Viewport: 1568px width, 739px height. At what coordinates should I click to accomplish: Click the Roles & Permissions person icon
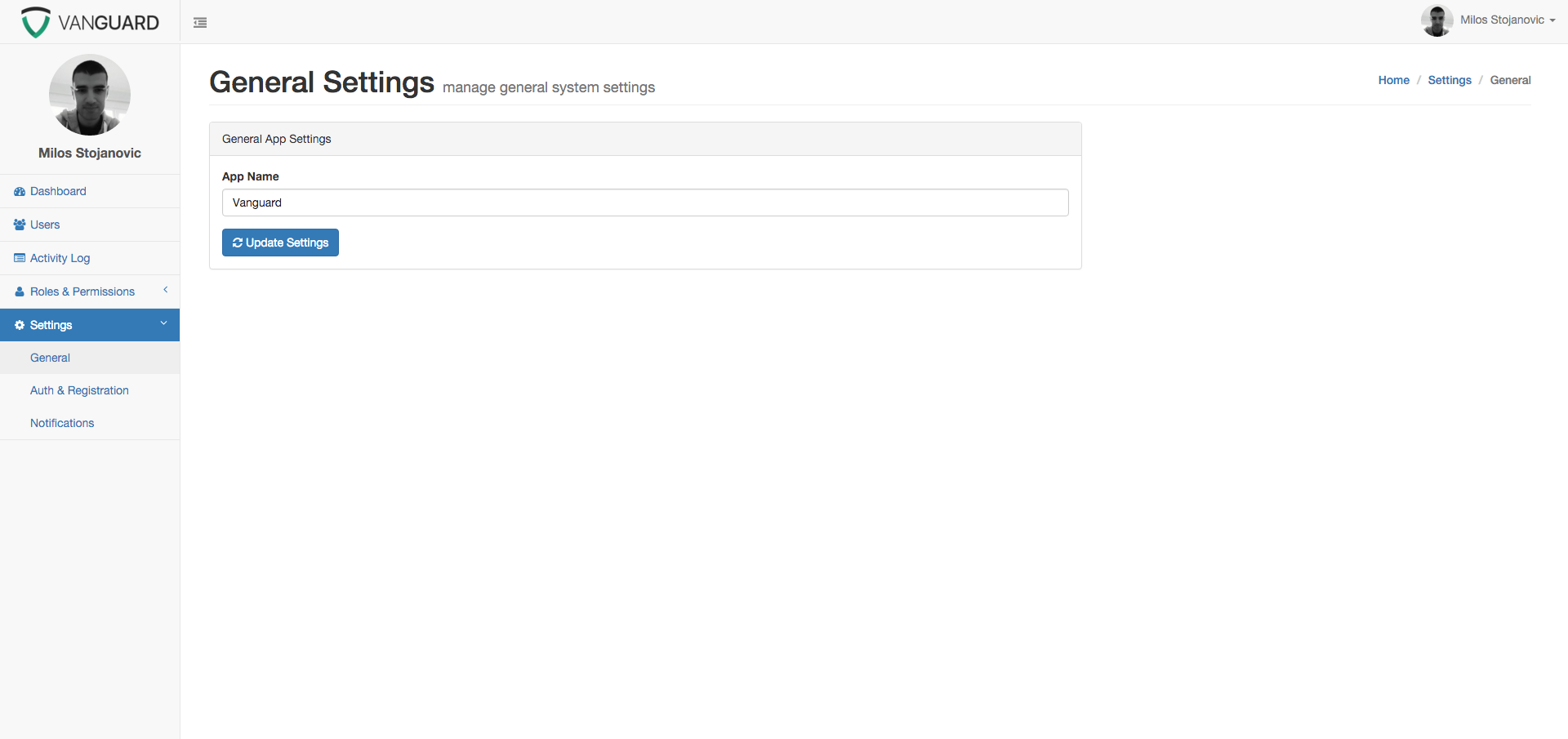pyautogui.click(x=20, y=292)
